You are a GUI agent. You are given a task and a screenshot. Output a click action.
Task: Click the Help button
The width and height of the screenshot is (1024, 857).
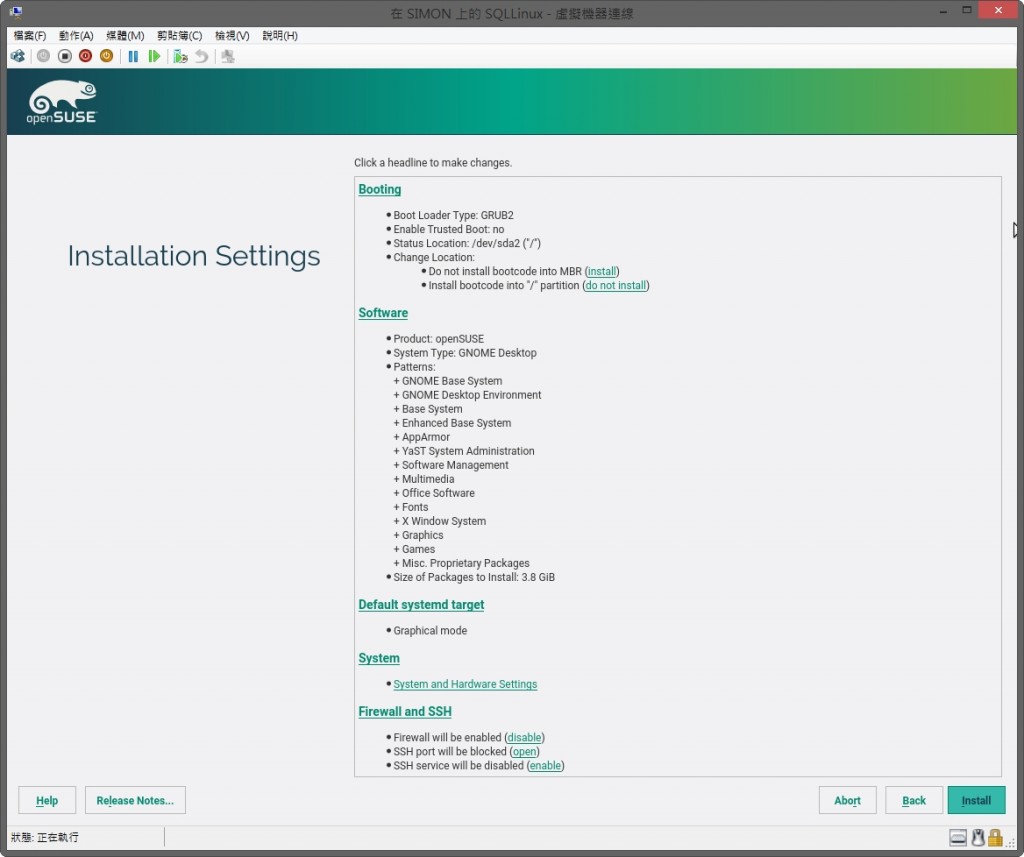(47, 800)
